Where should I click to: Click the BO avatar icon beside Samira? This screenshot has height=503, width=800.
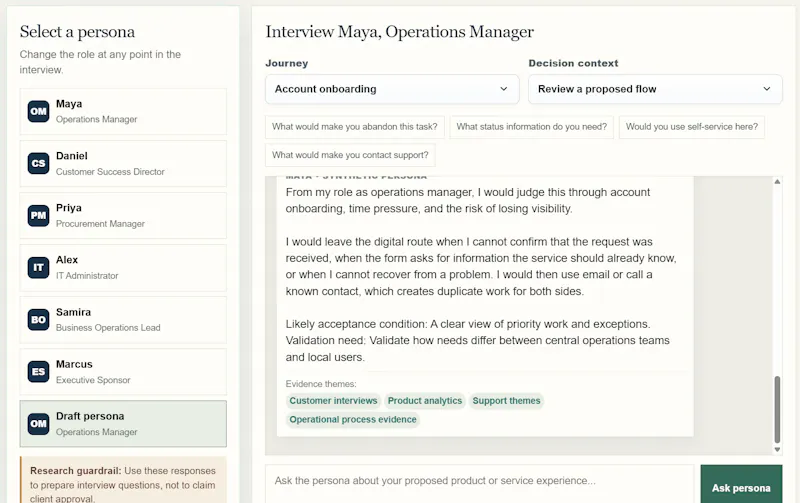38,319
